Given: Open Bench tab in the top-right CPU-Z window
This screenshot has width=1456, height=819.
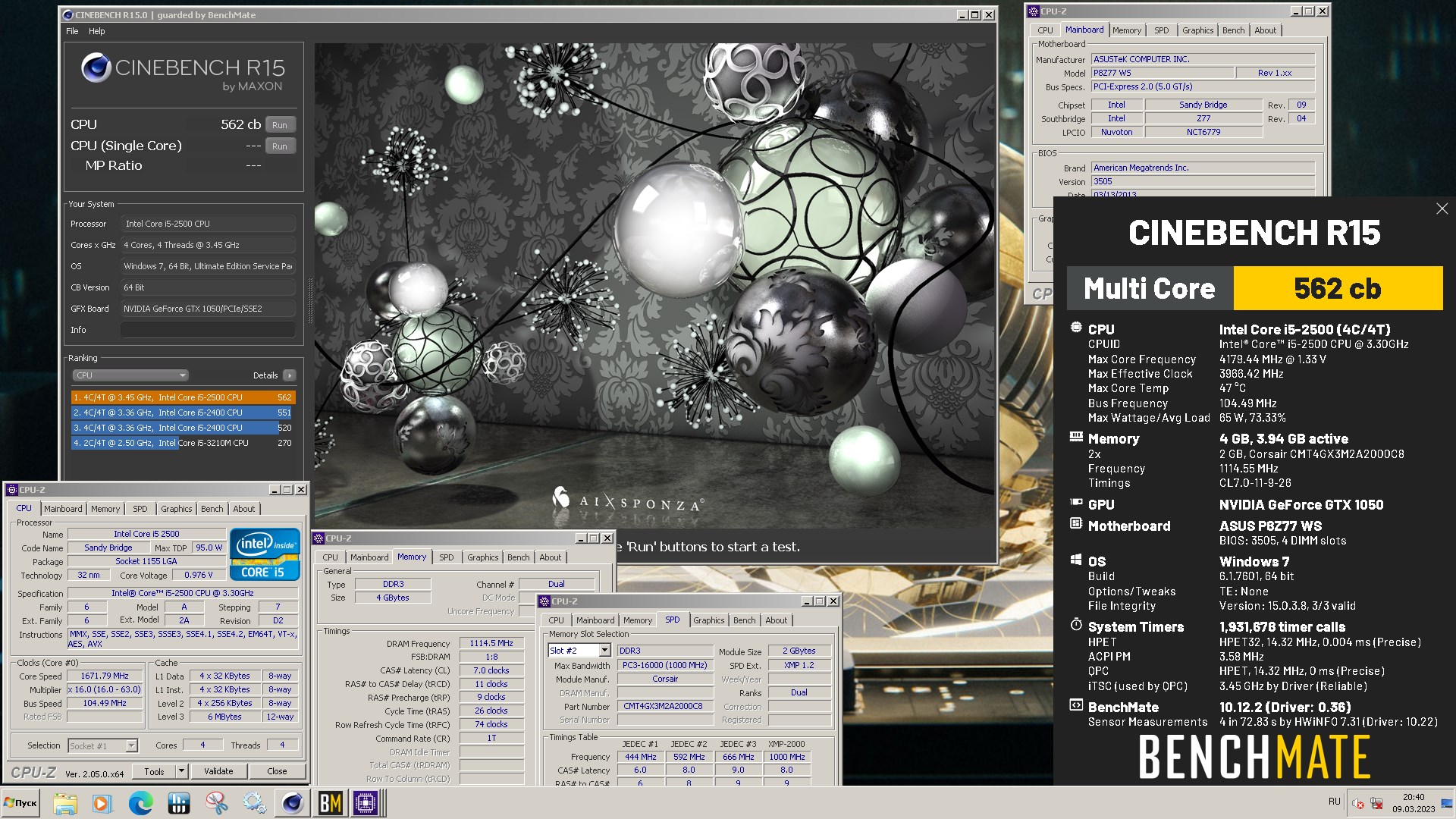Looking at the screenshot, I should (x=1234, y=30).
